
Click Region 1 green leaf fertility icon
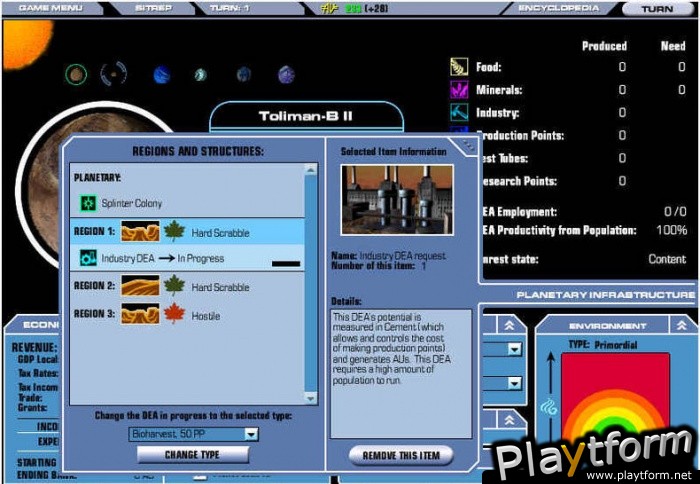tap(174, 231)
